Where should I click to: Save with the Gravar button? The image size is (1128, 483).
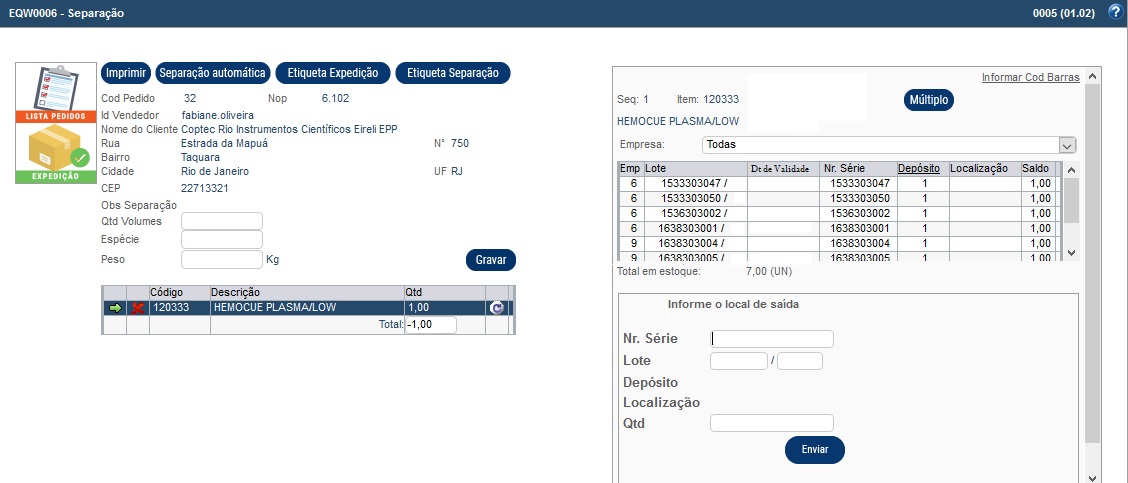(x=490, y=260)
